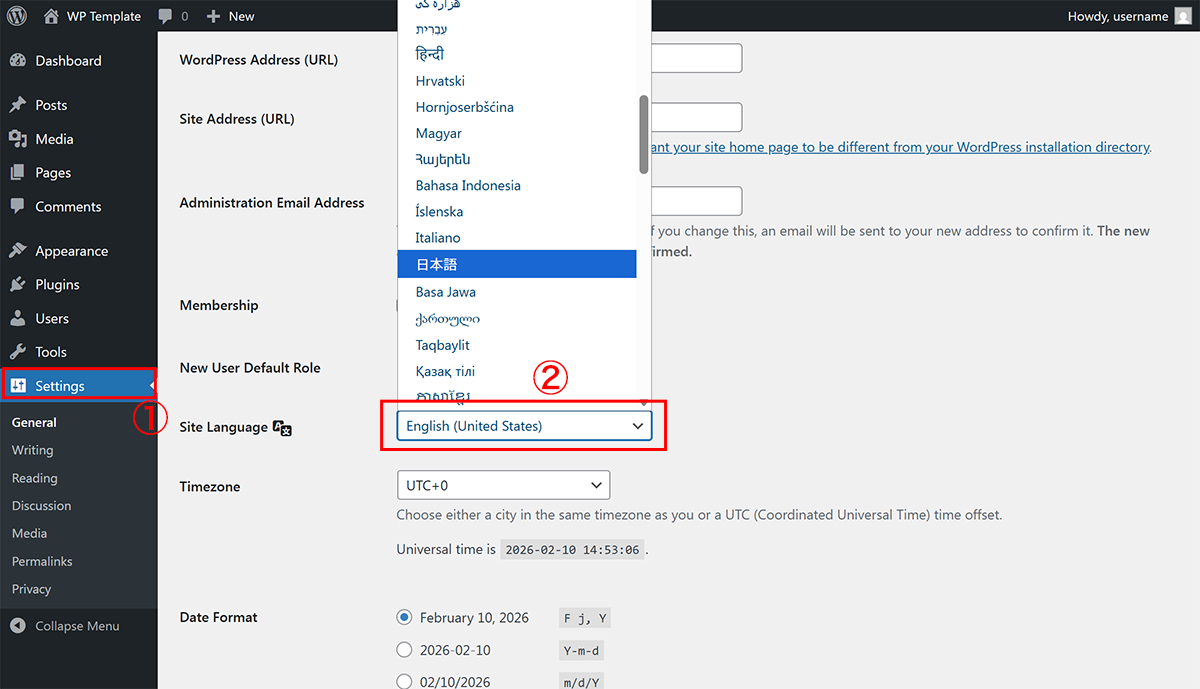Choose Basa Jawa in the language list

tap(445, 292)
